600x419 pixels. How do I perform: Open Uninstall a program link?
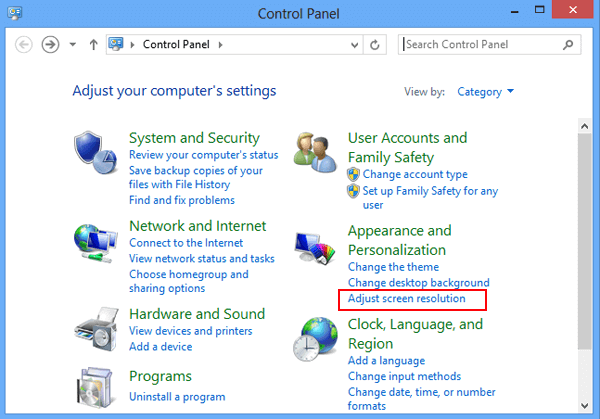[176, 397]
